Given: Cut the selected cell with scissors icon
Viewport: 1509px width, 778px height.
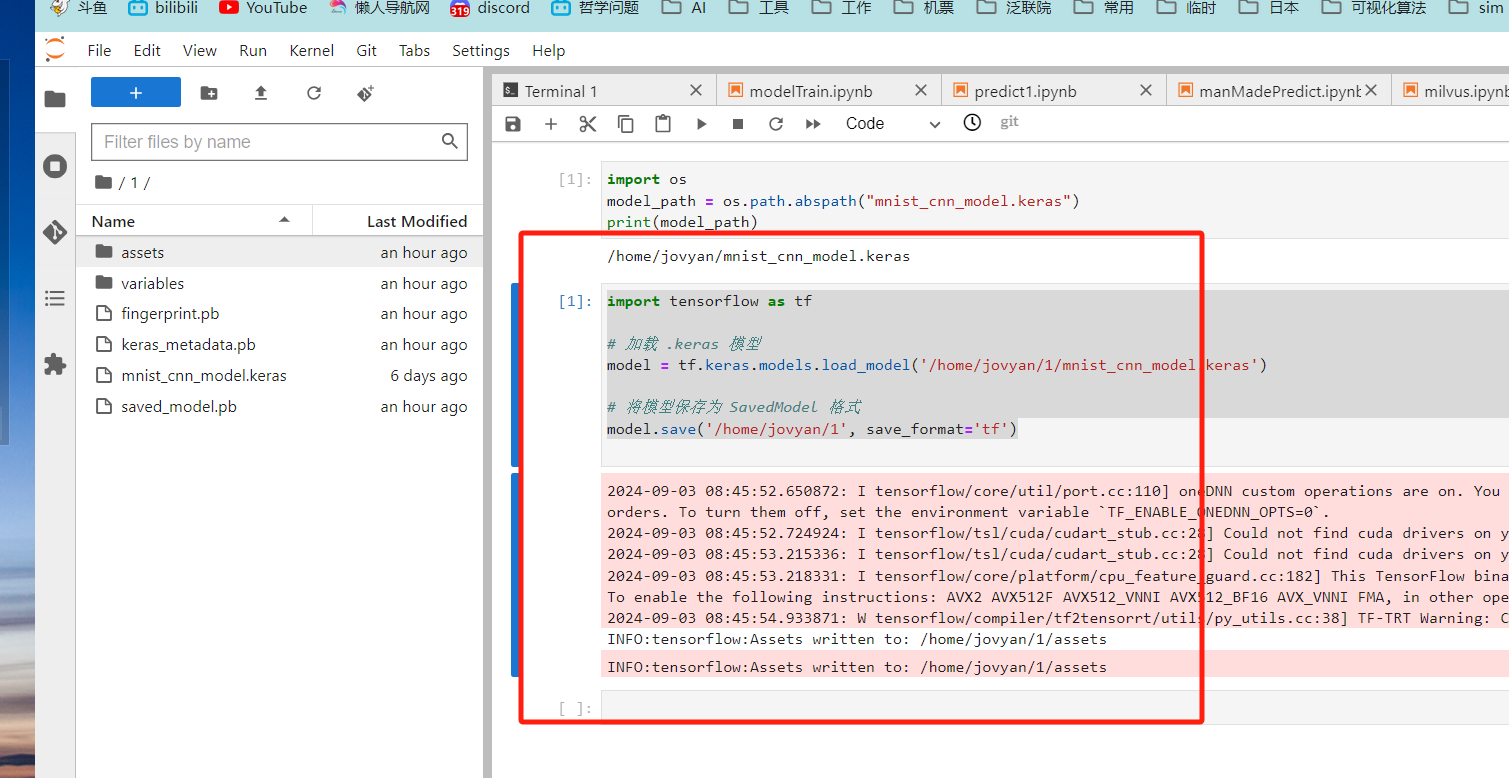Looking at the screenshot, I should tap(588, 124).
